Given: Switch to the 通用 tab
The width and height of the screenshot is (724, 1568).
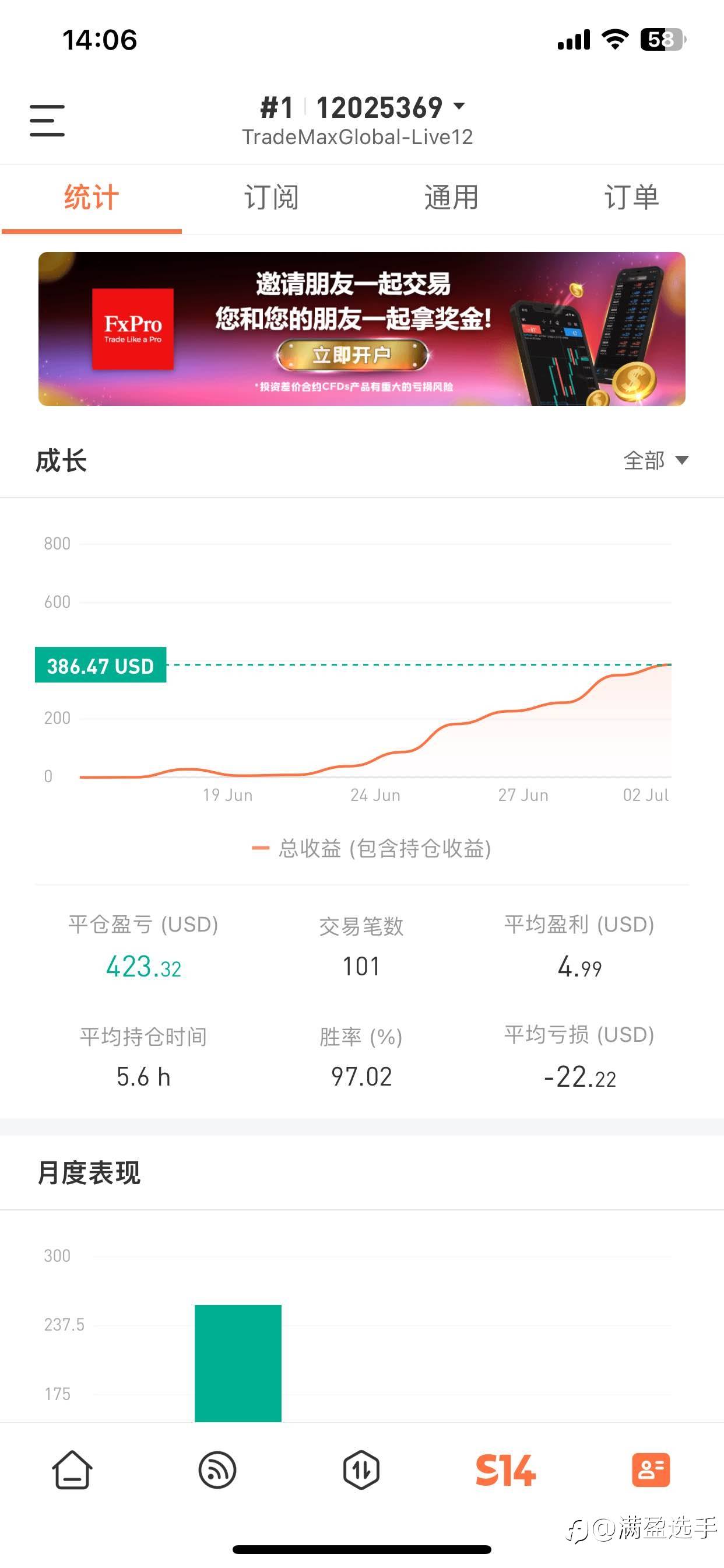Looking at the screenshot, I should [x=451, y=198].
